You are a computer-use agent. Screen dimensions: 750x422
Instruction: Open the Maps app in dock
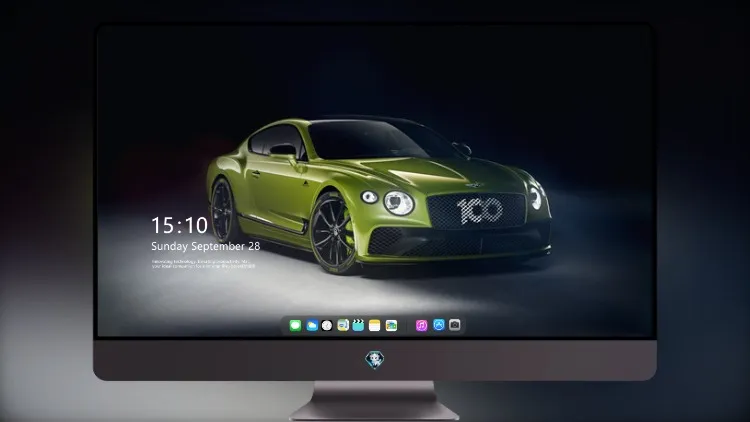pos(343,325)
